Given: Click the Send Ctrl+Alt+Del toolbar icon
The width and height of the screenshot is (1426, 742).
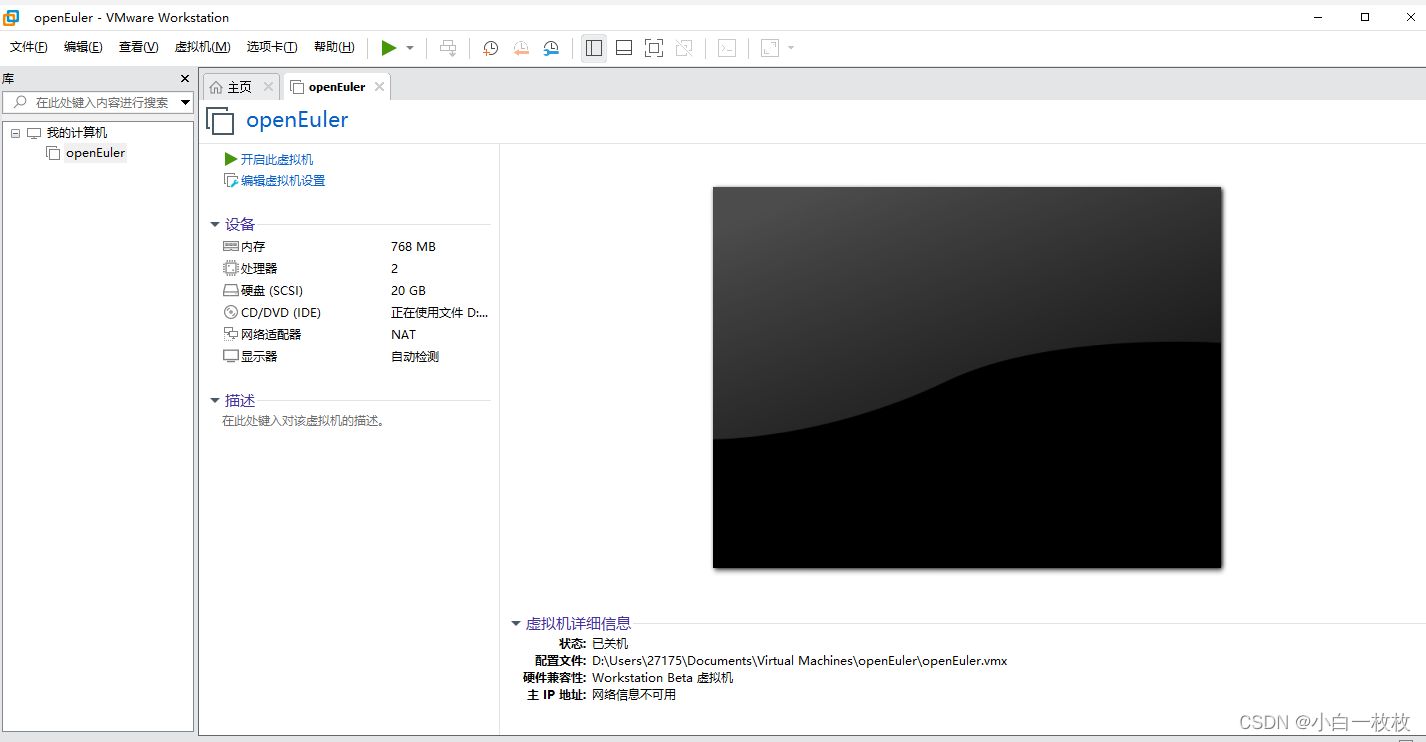Looking at the screenshot, I should tap(448, 48).
